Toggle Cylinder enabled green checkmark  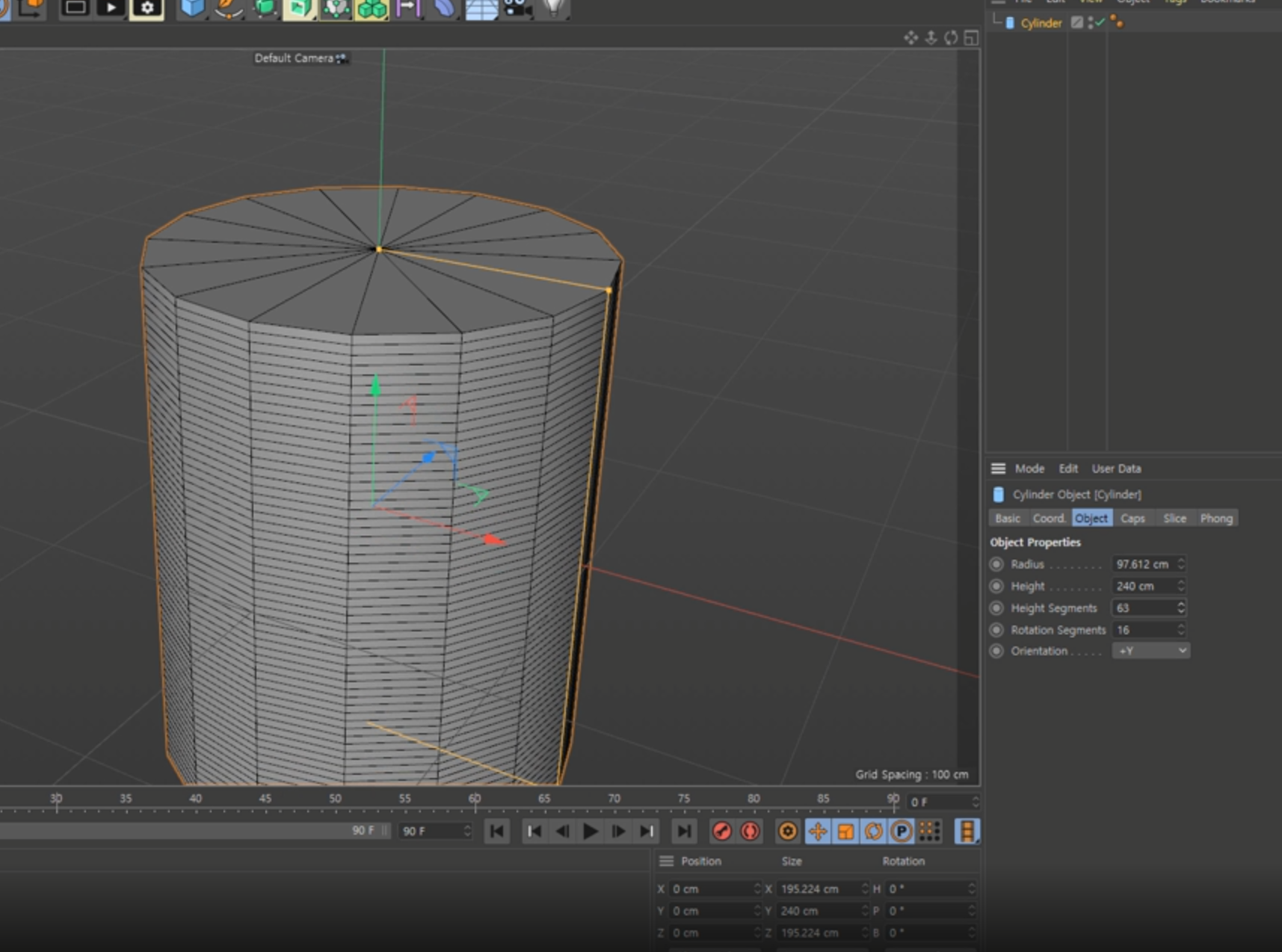point(1100,23)
